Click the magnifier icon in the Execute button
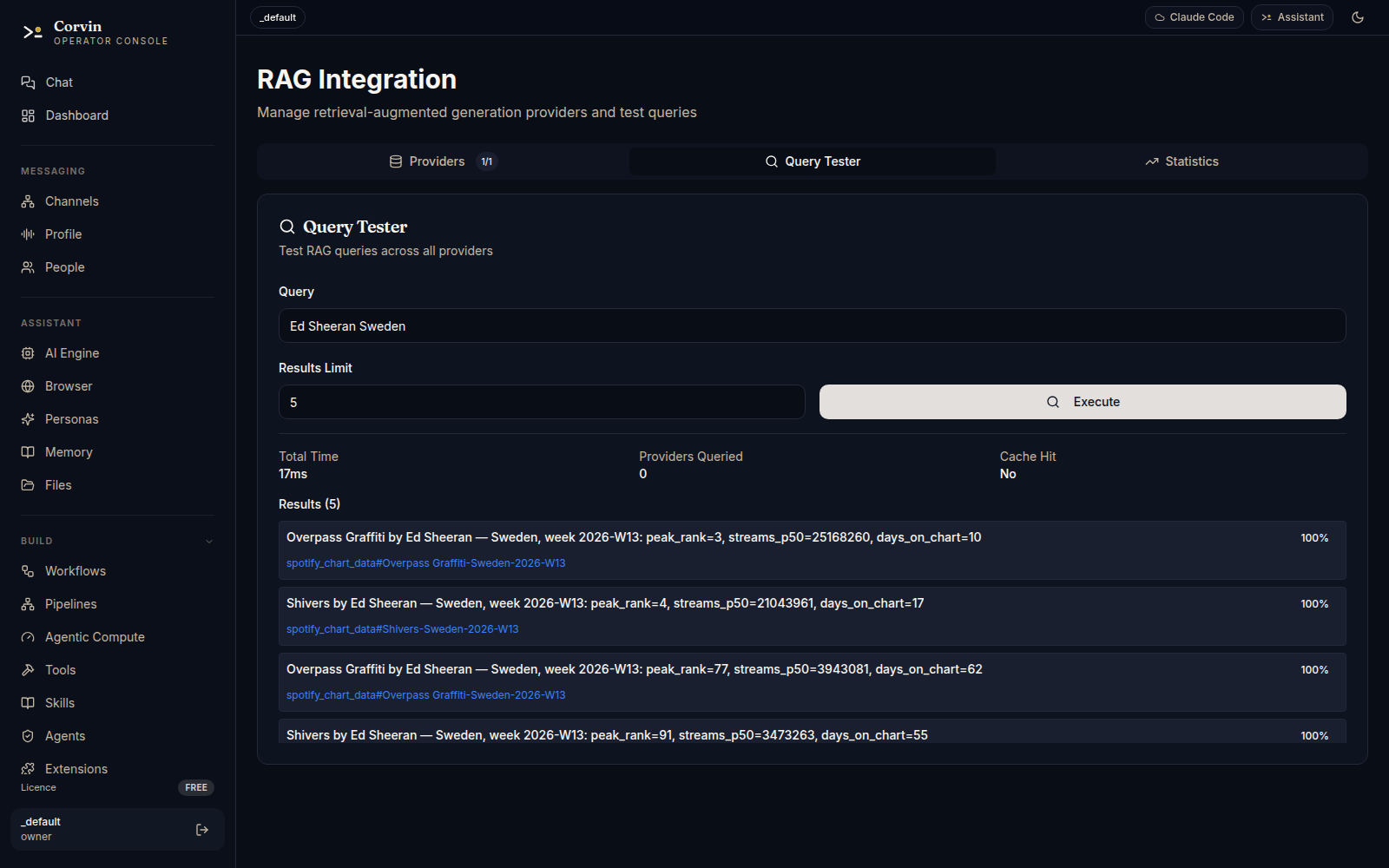1389x868 pixels. (x=1053, y=402)
